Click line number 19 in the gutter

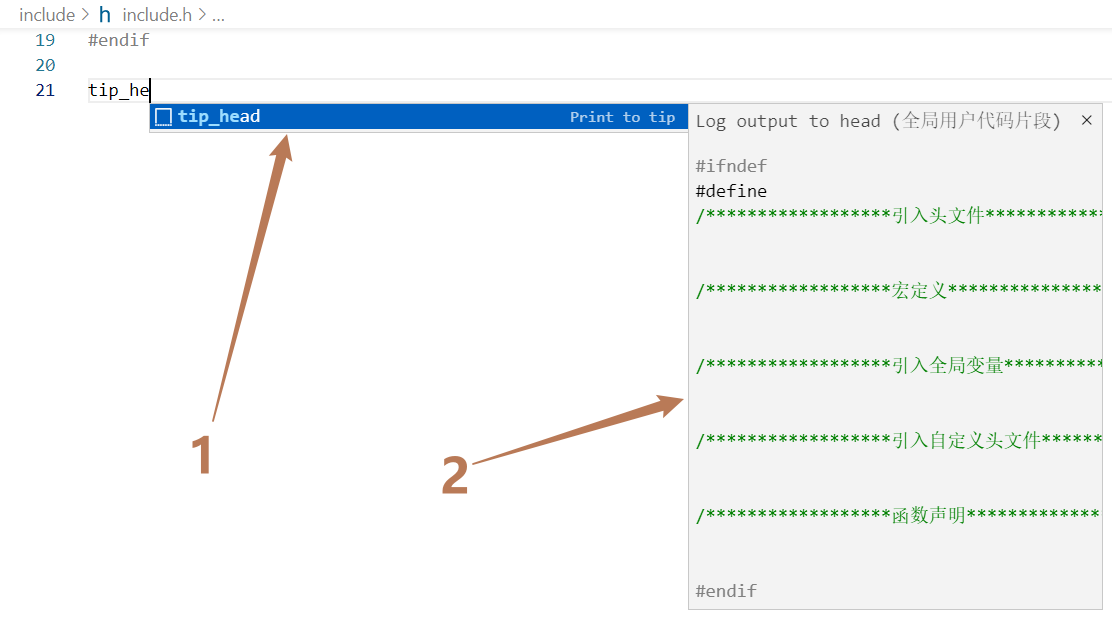click(x=45, y=41)
